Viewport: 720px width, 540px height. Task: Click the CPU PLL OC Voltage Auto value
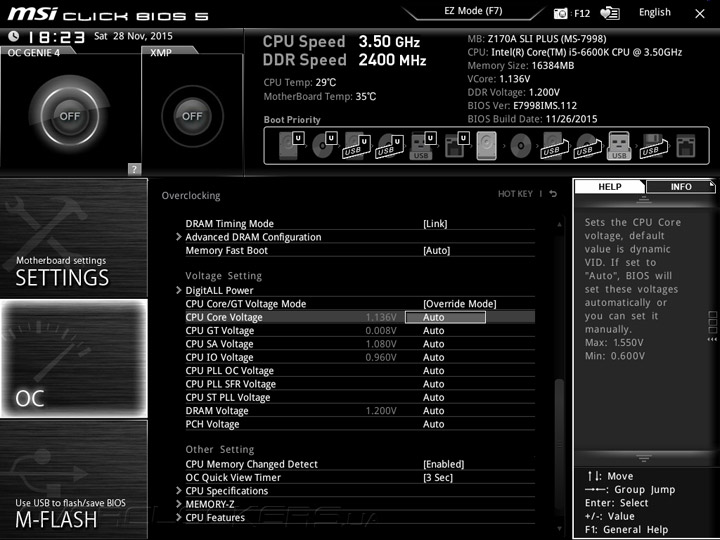pyautogui.click(x=433, y=371)
